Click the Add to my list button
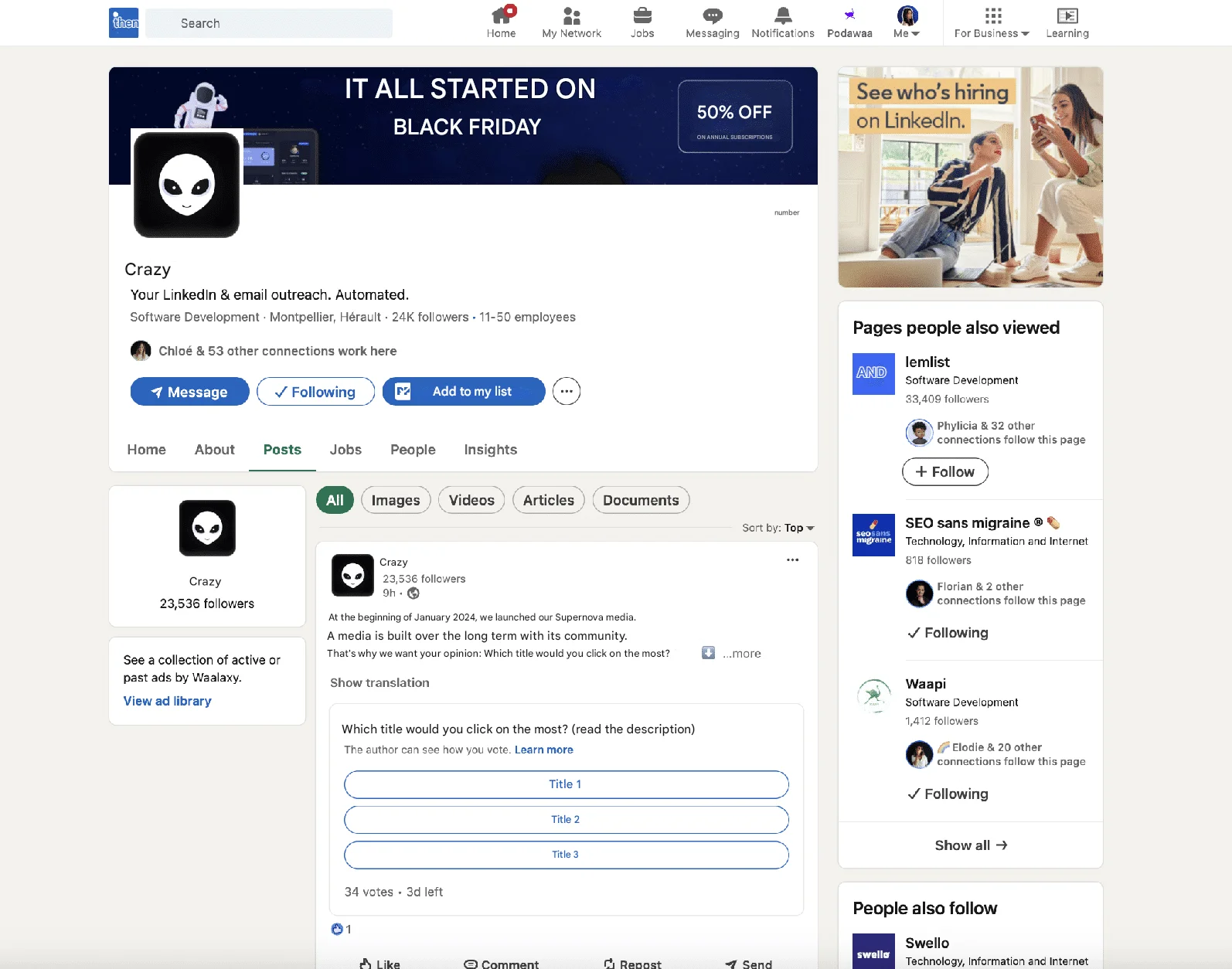The image size is (1232, 969). click(464, 392)
